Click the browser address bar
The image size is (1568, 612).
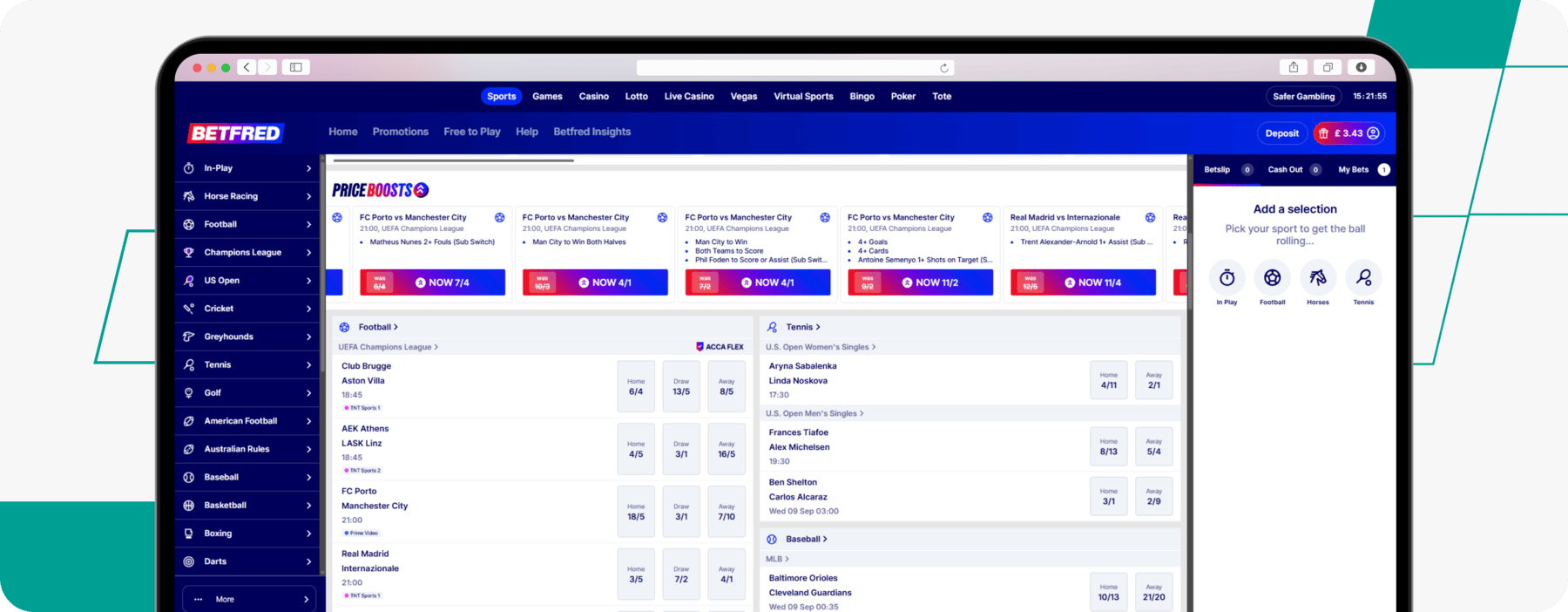(795, 67)
